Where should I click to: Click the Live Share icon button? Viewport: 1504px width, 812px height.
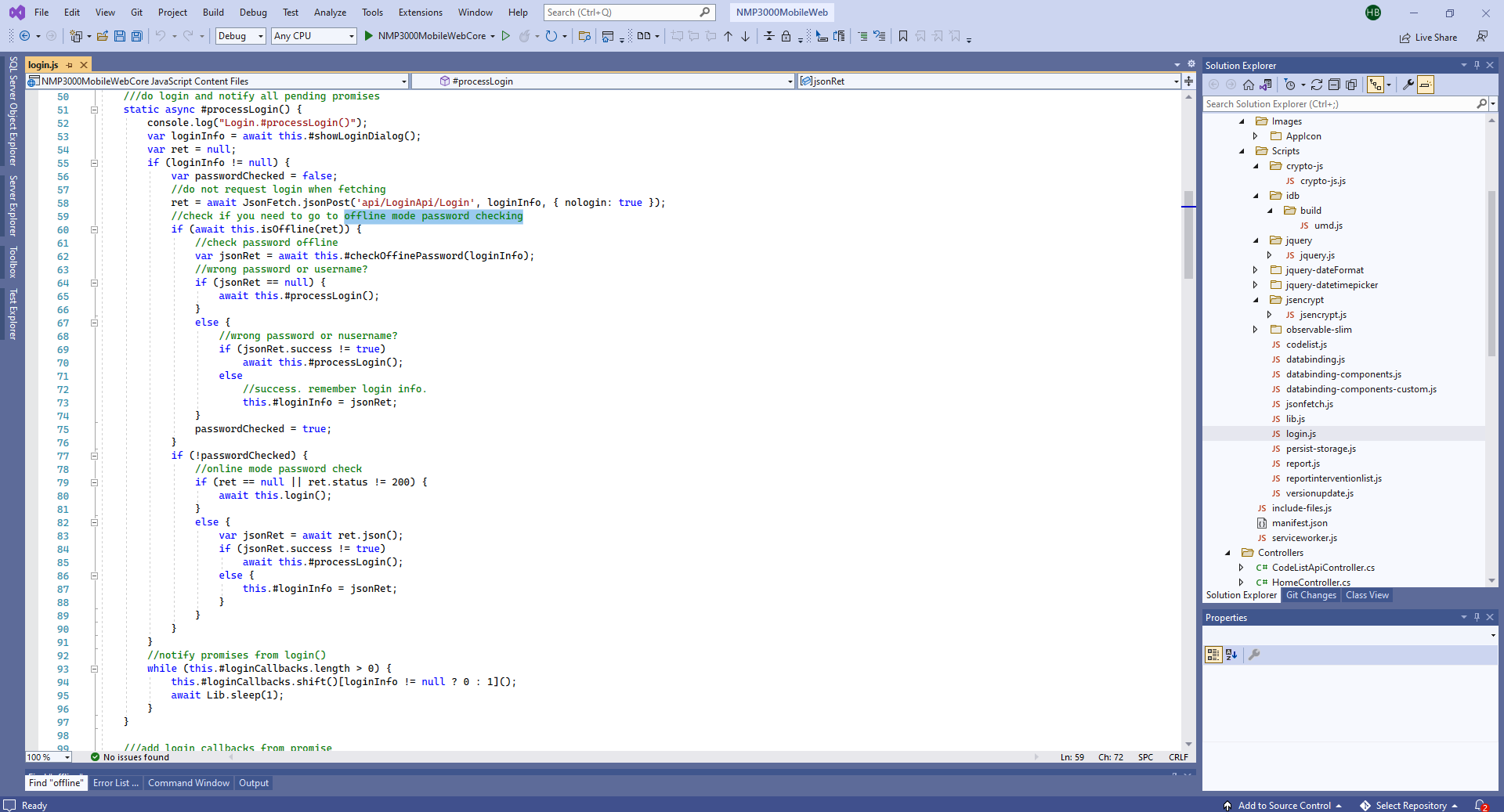click(1429, 37)
